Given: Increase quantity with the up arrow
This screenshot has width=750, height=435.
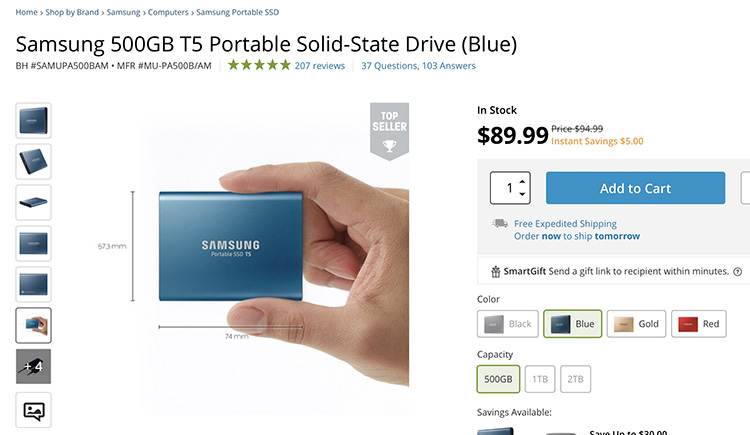Looking at the screenshot, I should pos(522,182).
